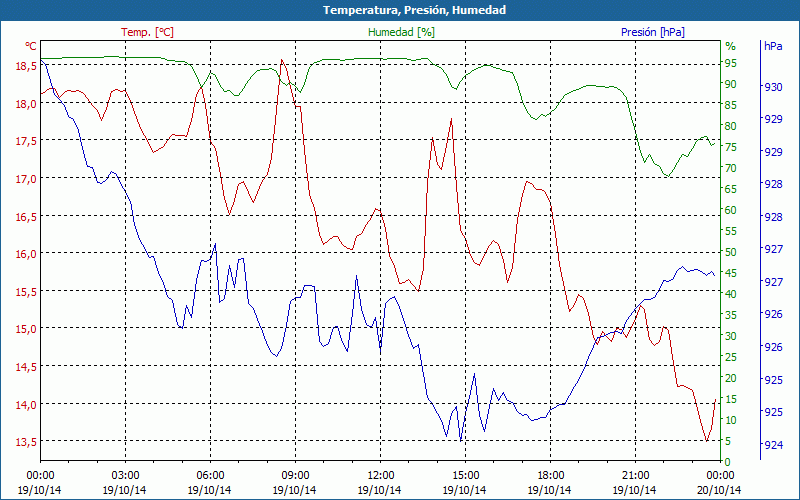The image size is (800, 500).
Task: Click the '80' humidity axis value
Action: (731, 126)
